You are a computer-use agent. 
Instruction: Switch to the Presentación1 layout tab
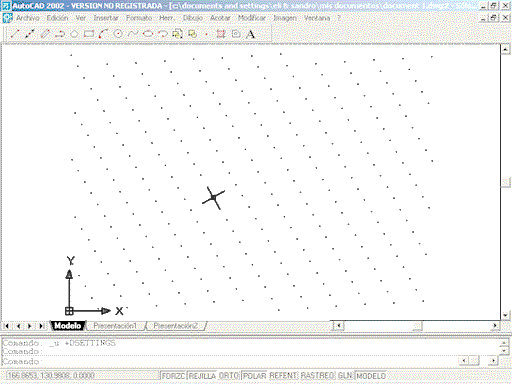[x=115, y=326]
